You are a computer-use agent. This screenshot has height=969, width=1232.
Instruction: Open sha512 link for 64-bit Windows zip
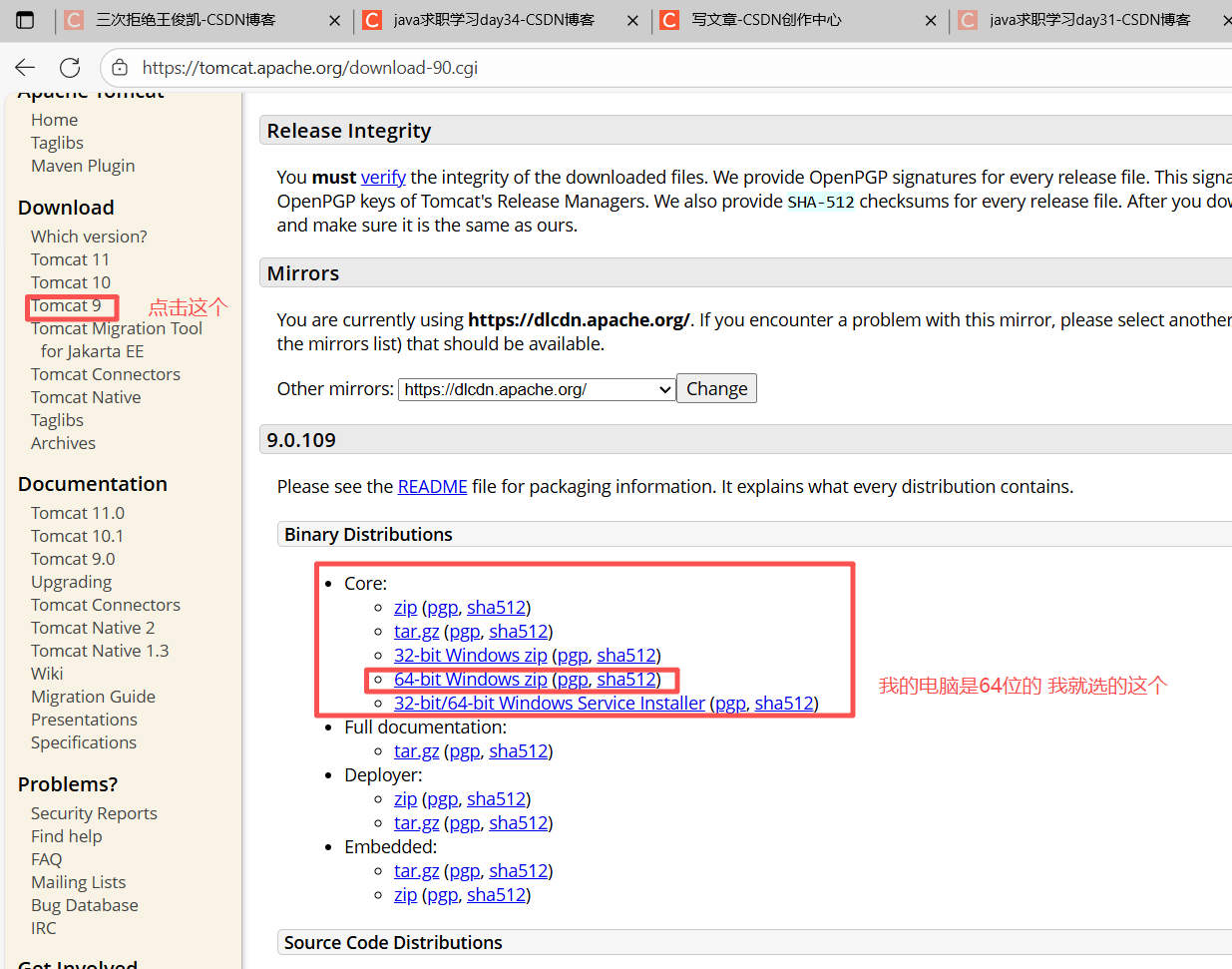[626, 679]
